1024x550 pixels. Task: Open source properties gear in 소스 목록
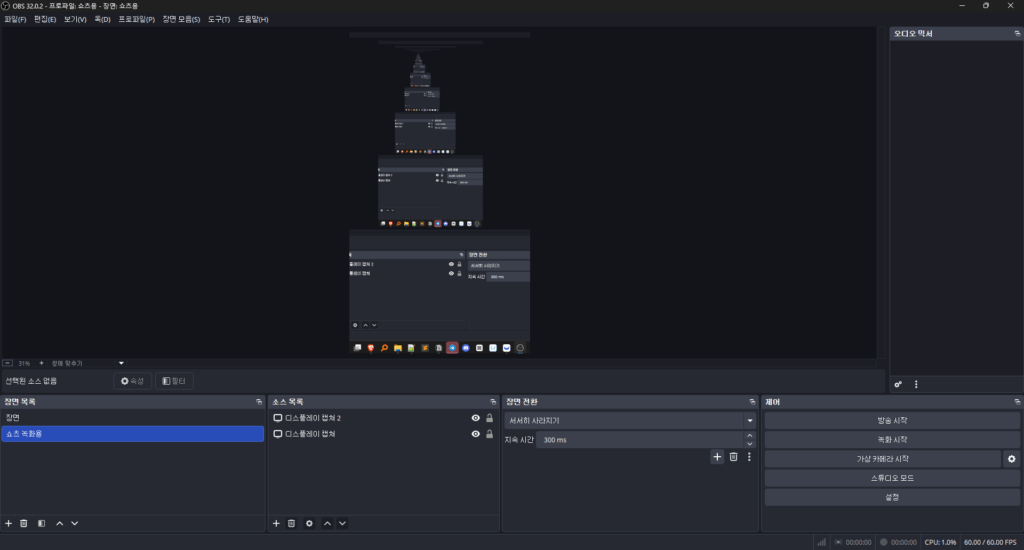[309, 523]
